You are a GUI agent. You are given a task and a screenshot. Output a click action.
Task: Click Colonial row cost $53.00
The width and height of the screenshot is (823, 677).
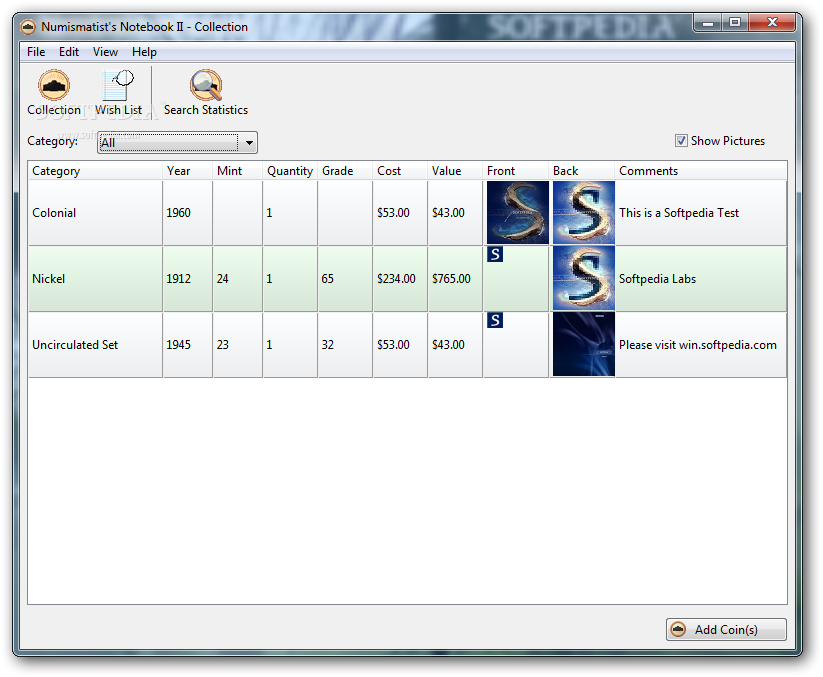coord(400,213)
